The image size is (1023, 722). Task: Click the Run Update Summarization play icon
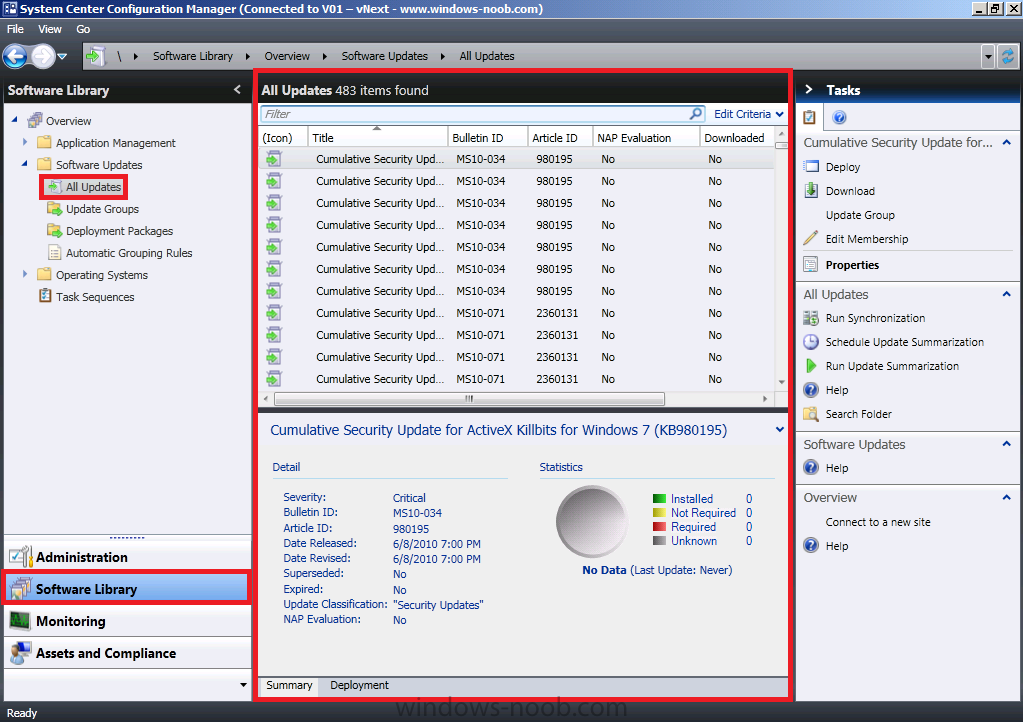pos(811,366)
